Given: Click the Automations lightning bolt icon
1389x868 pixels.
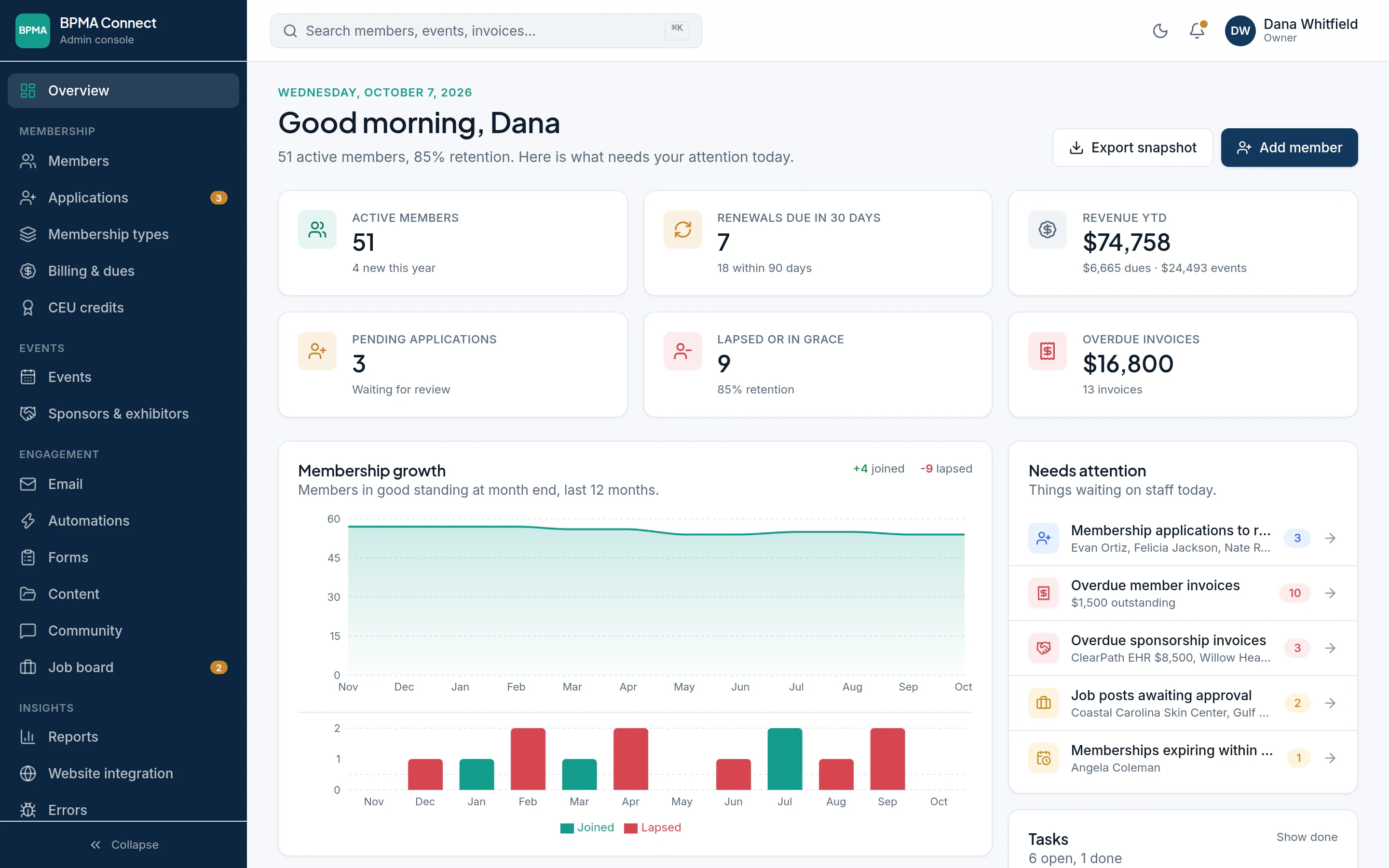Looking at the screenshot, I should click(27, 521).
